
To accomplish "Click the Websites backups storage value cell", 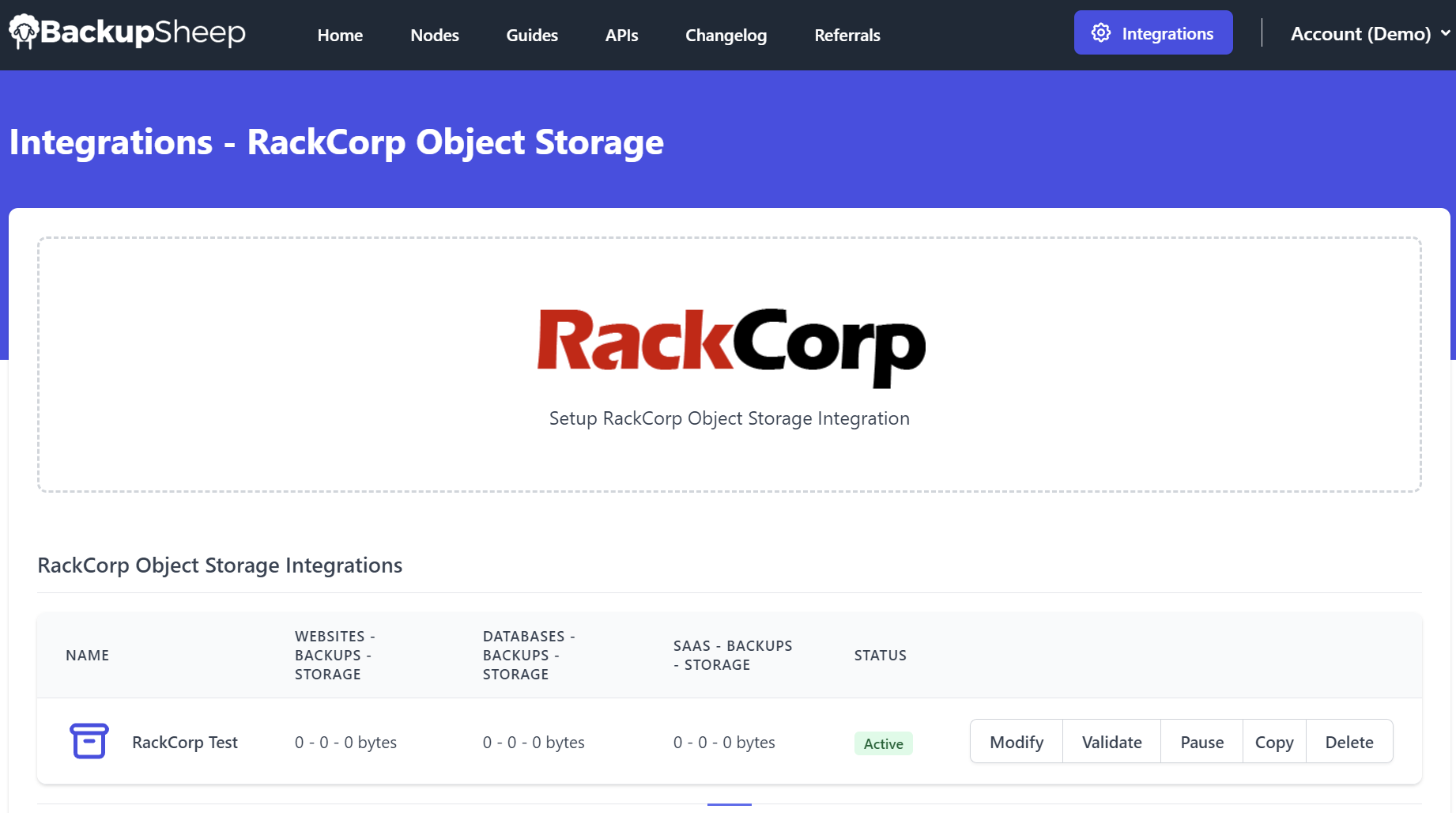I will (345, 743).
